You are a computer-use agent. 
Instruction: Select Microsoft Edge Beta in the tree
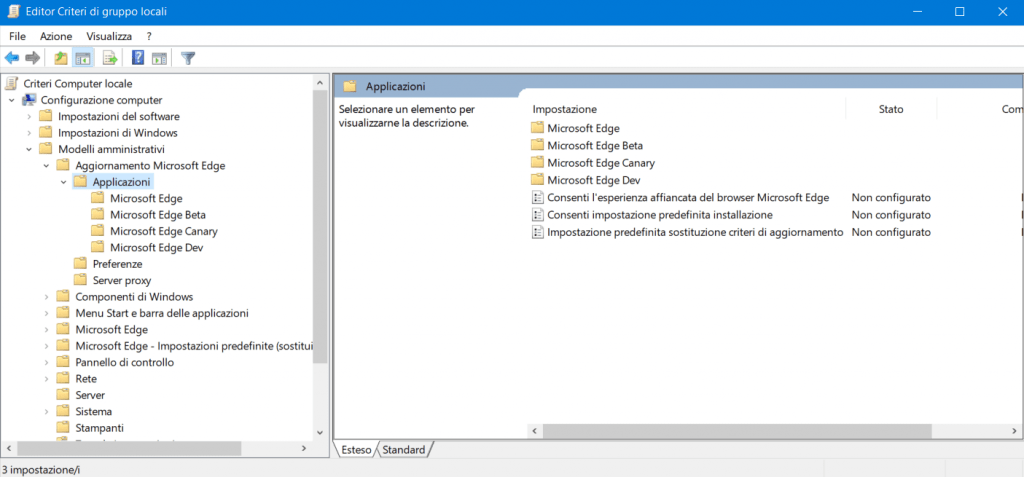158,214
